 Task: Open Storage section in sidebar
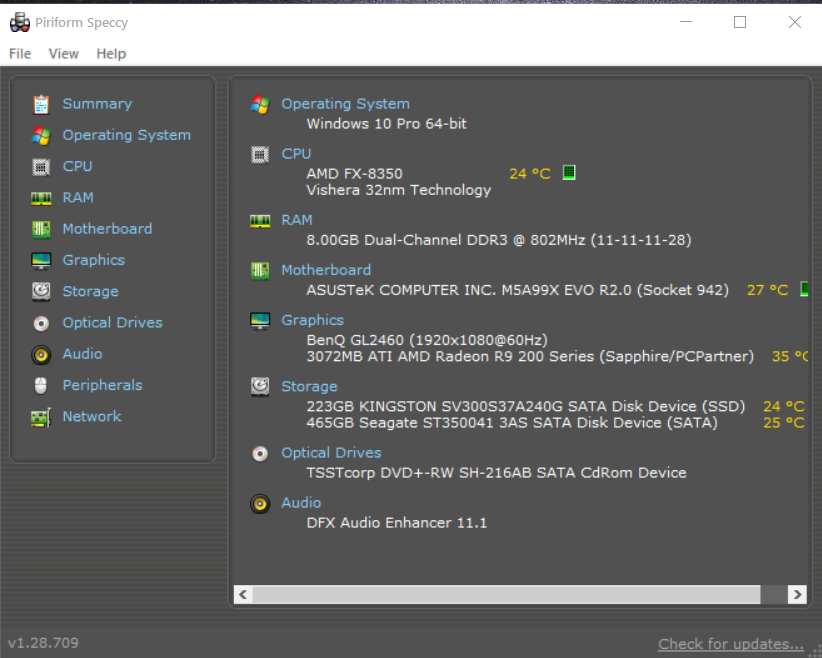pyautogui.click(x=91, y=292)
